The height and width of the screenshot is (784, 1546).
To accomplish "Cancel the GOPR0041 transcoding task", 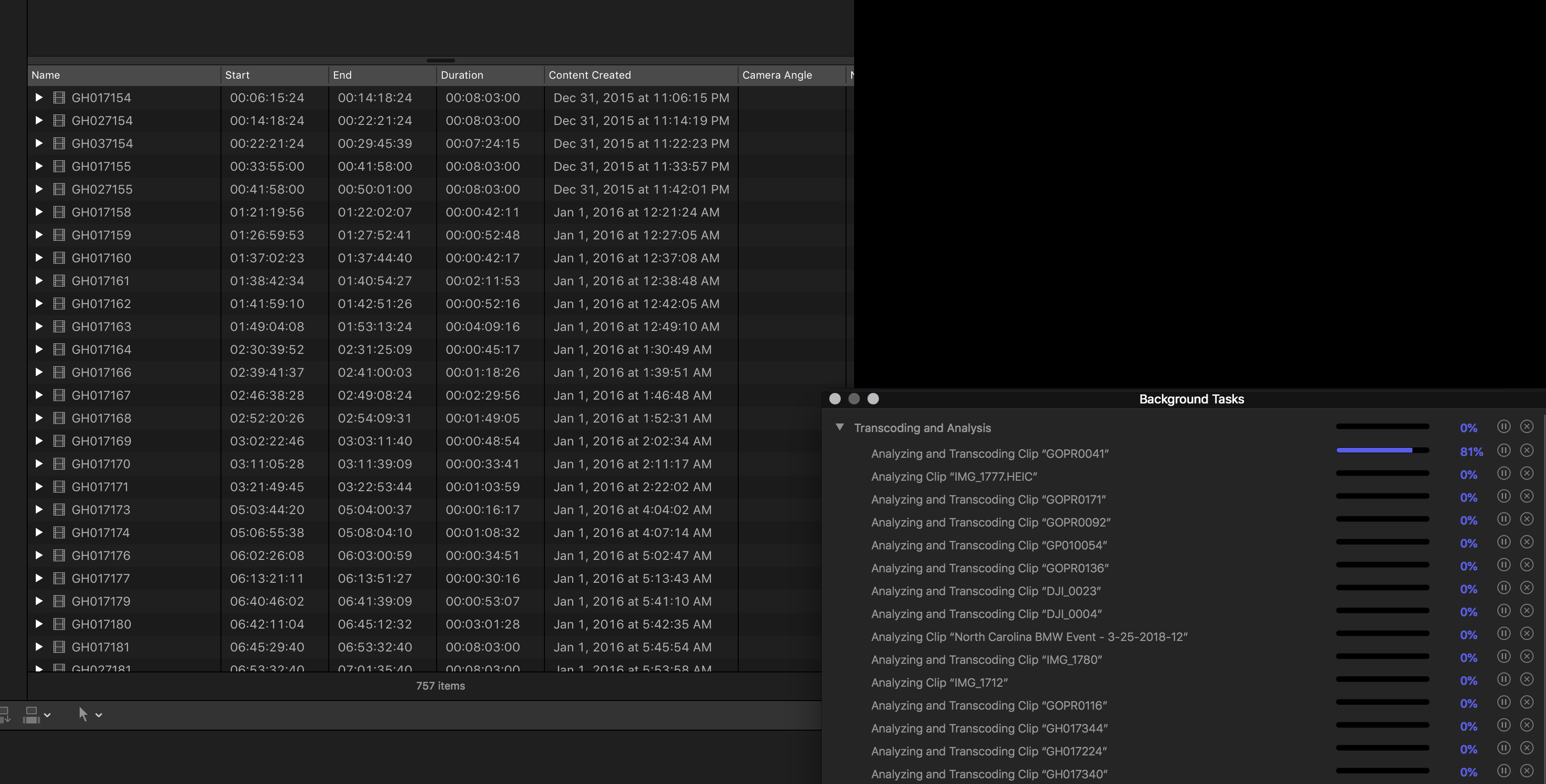I will coord(1527,450).
